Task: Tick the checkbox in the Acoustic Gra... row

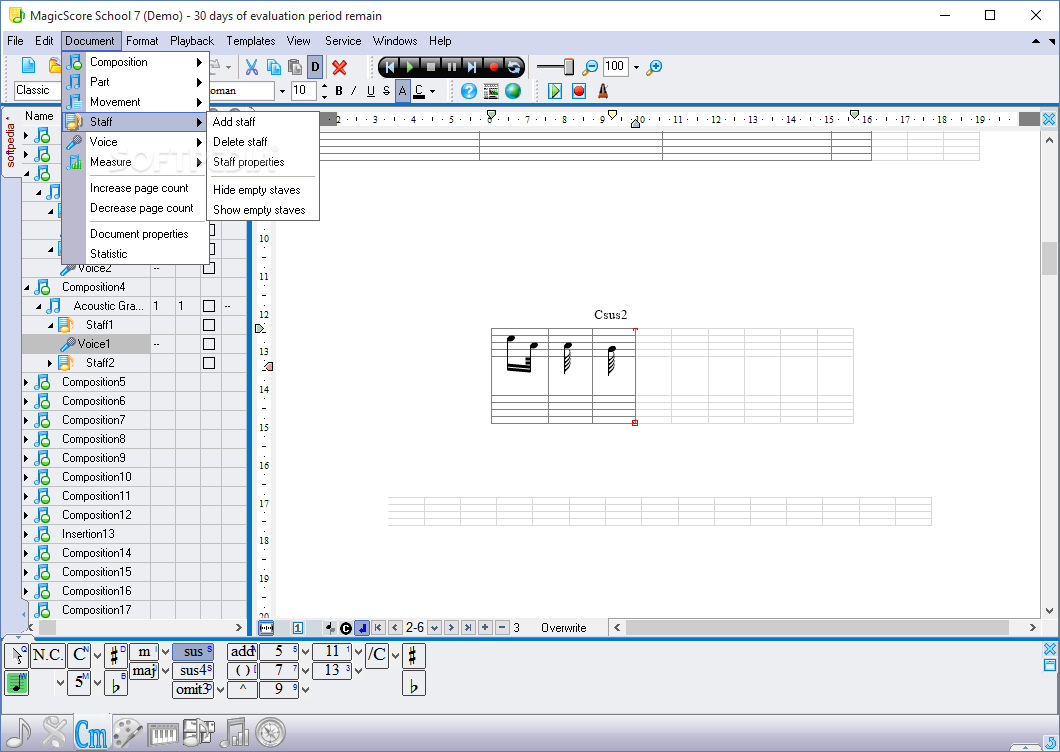Action: (x=209, y=306)
